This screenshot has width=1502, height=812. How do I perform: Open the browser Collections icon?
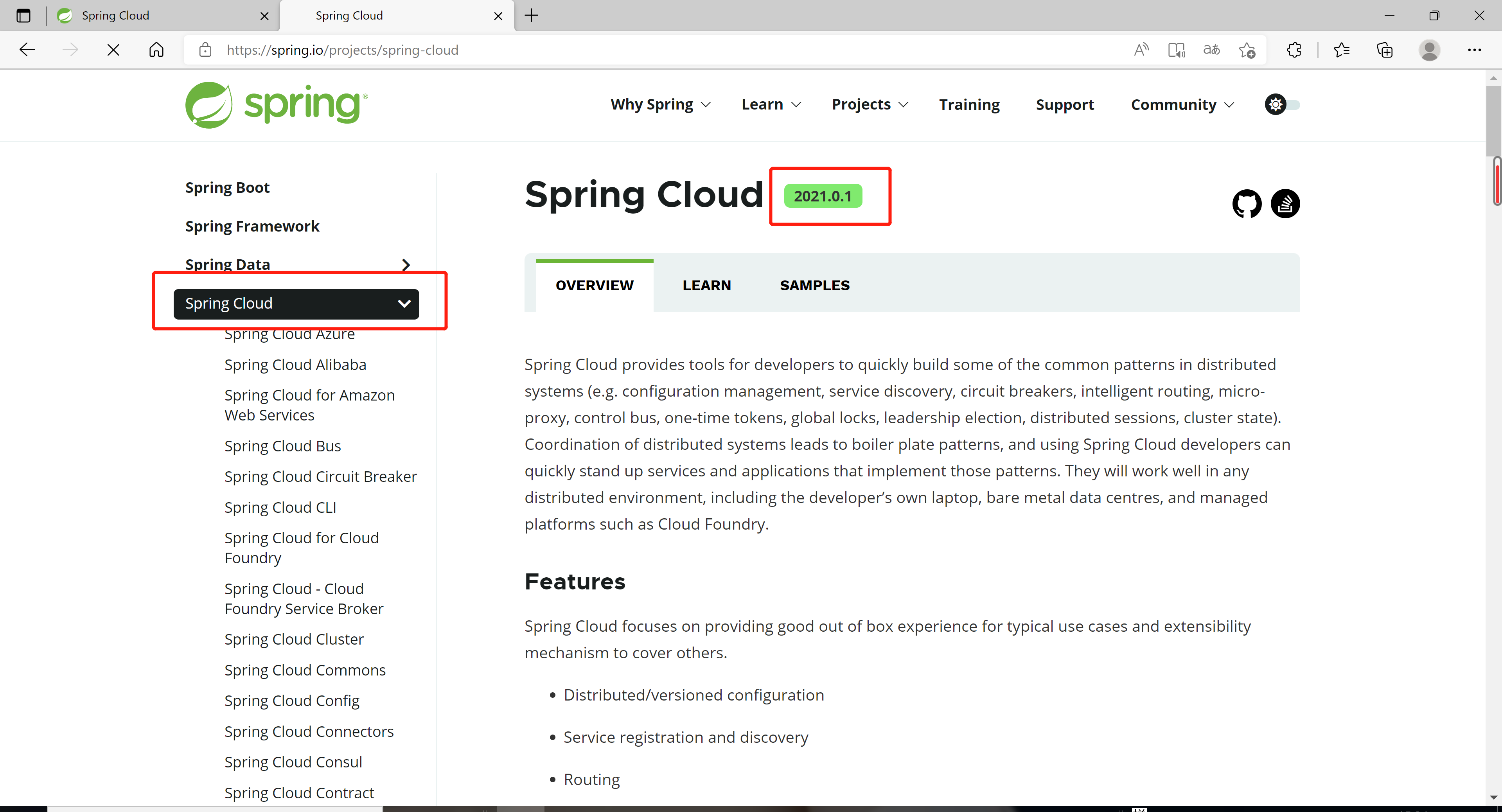point(1384,50)
